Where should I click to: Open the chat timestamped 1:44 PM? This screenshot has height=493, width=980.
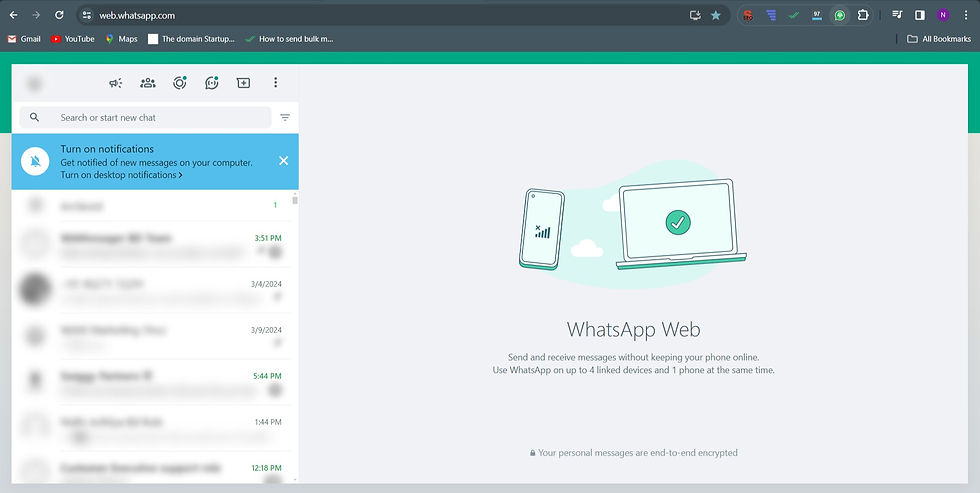(x=151, y=428)
